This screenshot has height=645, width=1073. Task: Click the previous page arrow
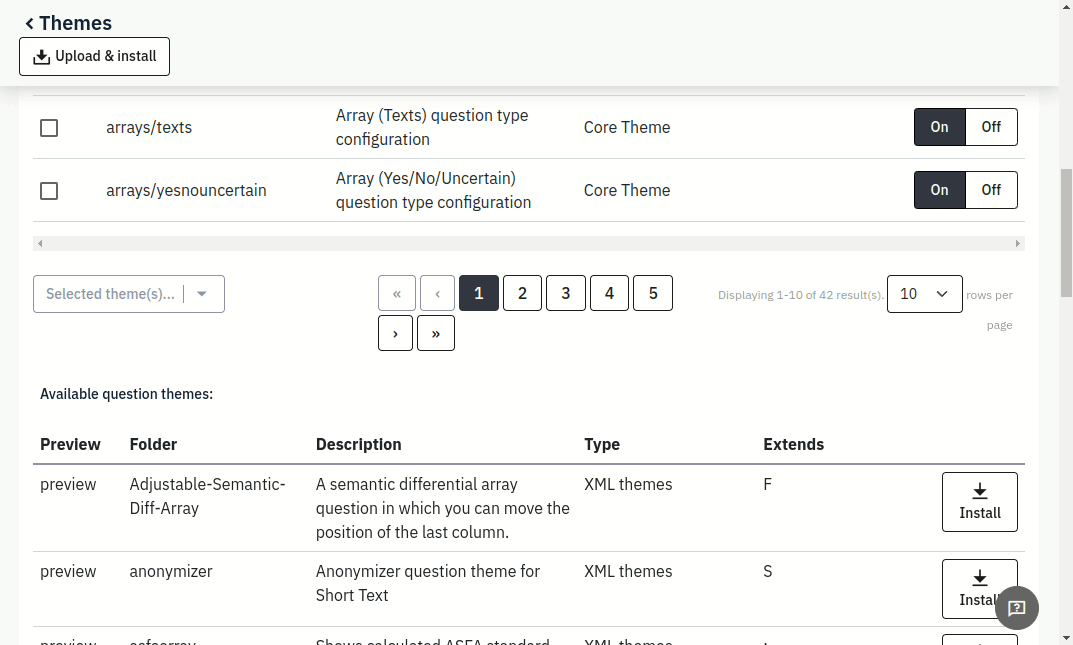437,294
